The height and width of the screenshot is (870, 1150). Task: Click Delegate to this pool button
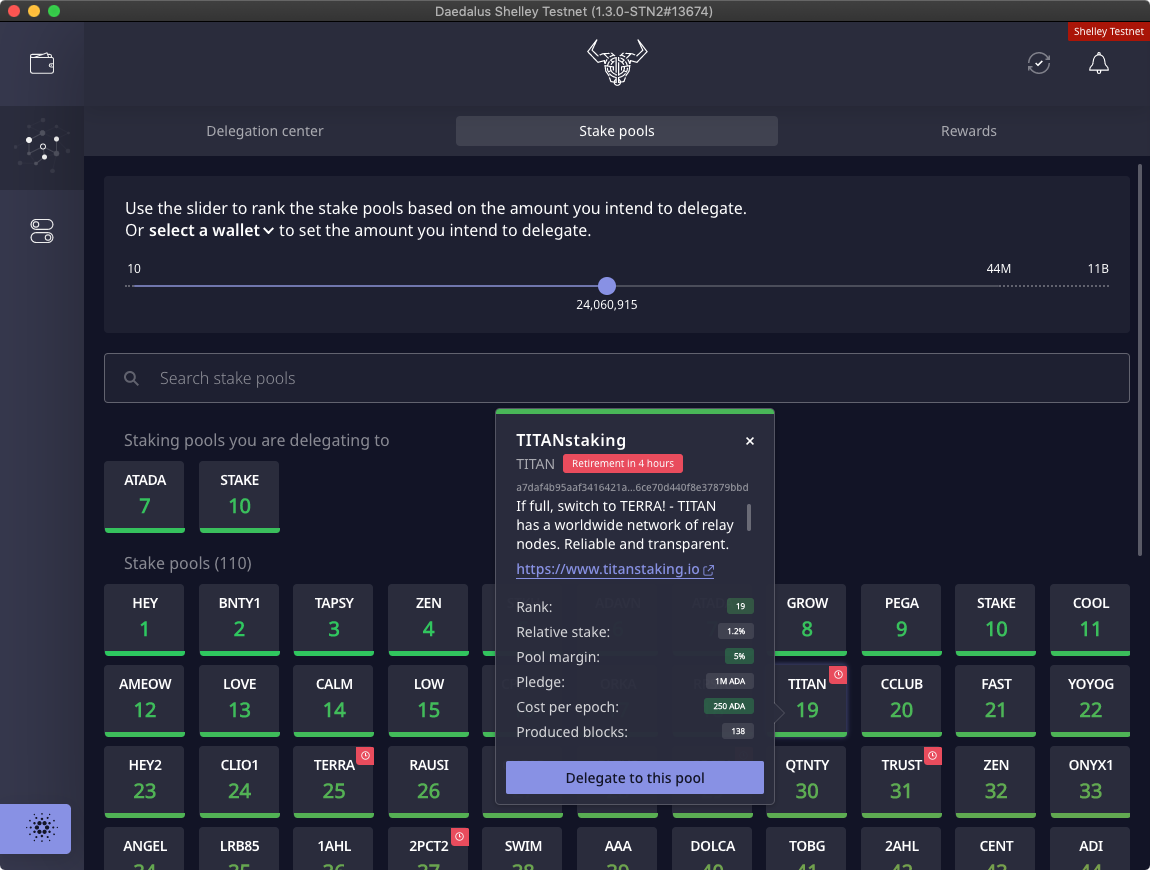[x=635, y=778]
